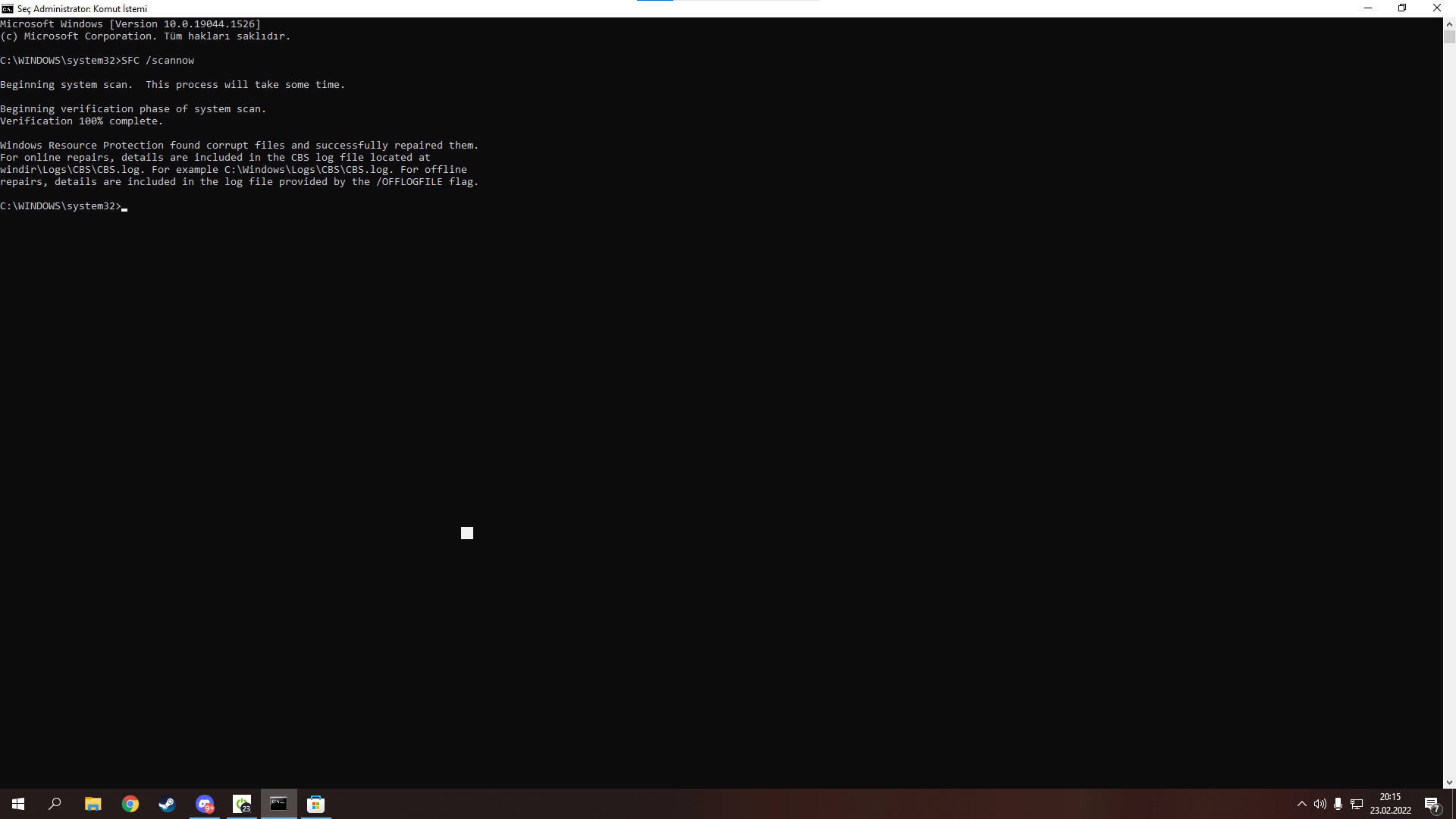Open Google Chrome from taskbar
The width and height of the screenshot is (1456, 819).
point(130,804)
